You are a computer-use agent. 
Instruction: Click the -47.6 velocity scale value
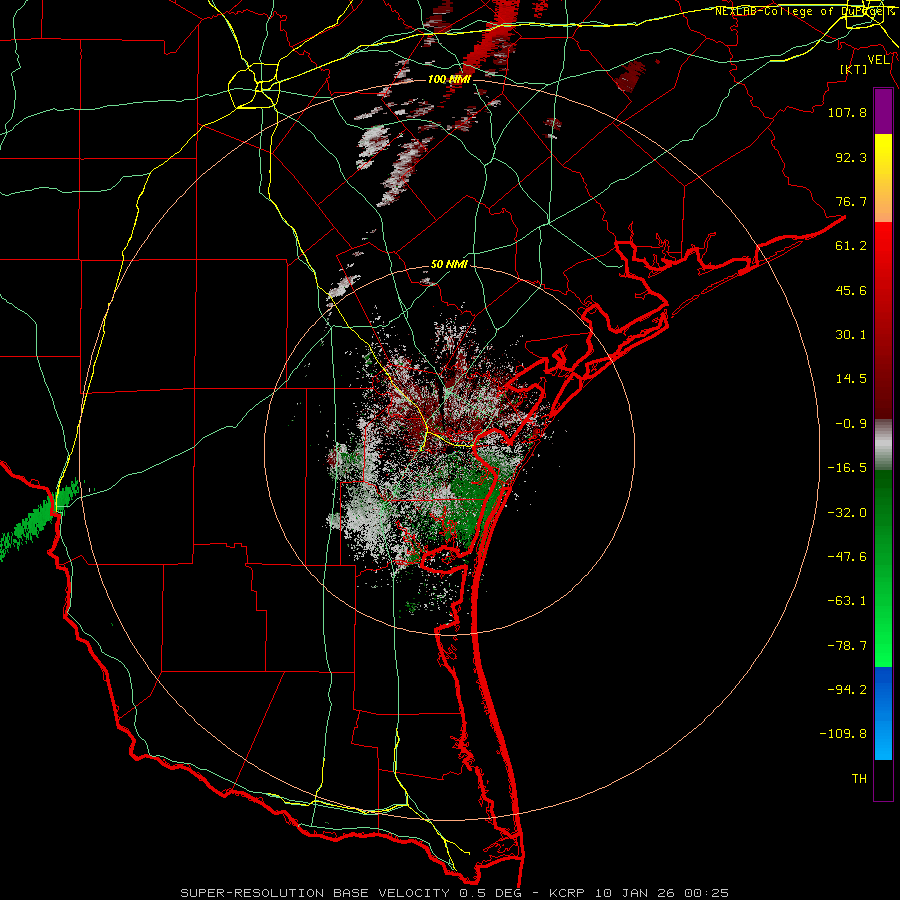coord(847,557)
